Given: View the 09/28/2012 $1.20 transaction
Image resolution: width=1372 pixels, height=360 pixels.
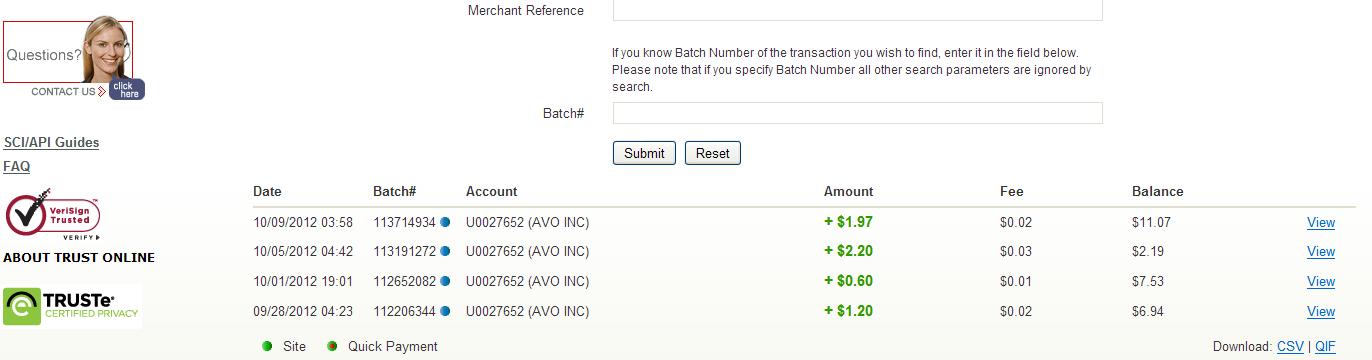Looking at the screenshot, I should point(1321,312).
